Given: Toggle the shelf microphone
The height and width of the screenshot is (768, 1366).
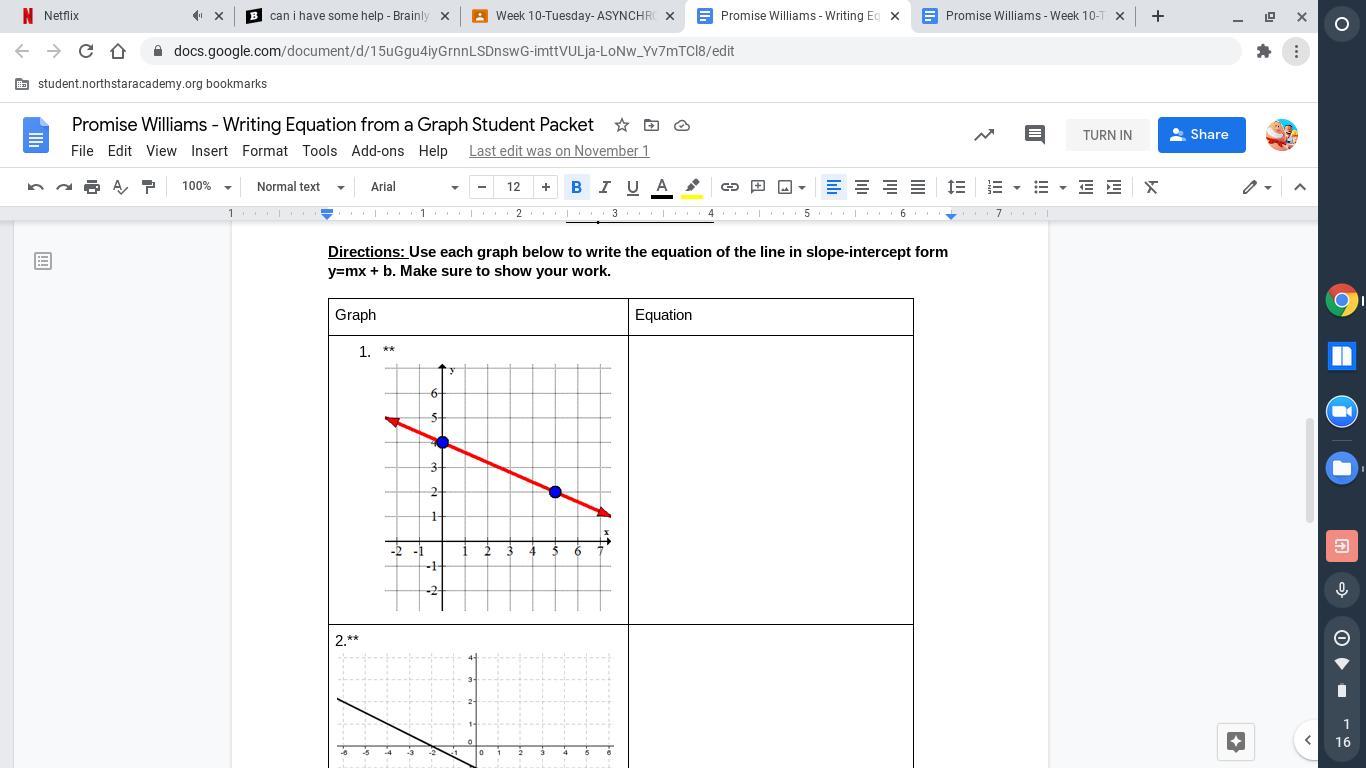Looking at the screenshot, I should [1342, 590].
